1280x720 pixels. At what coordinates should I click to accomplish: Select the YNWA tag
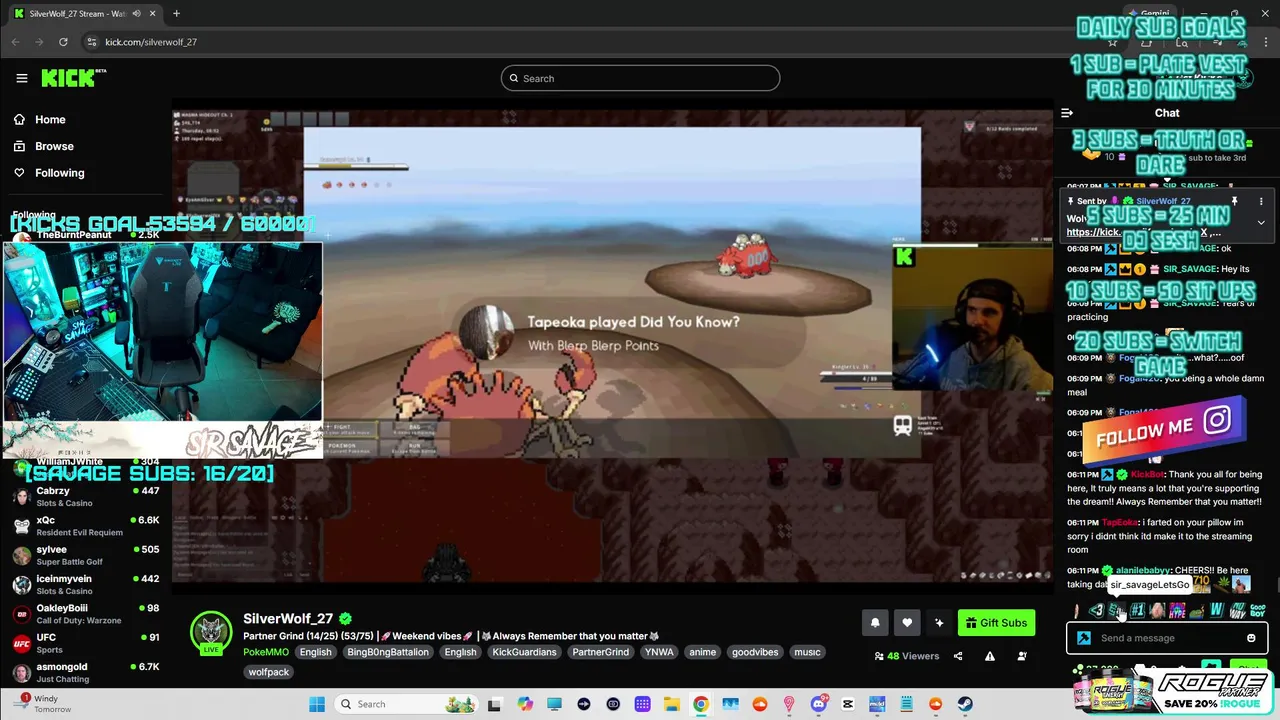tap(659, 652)
